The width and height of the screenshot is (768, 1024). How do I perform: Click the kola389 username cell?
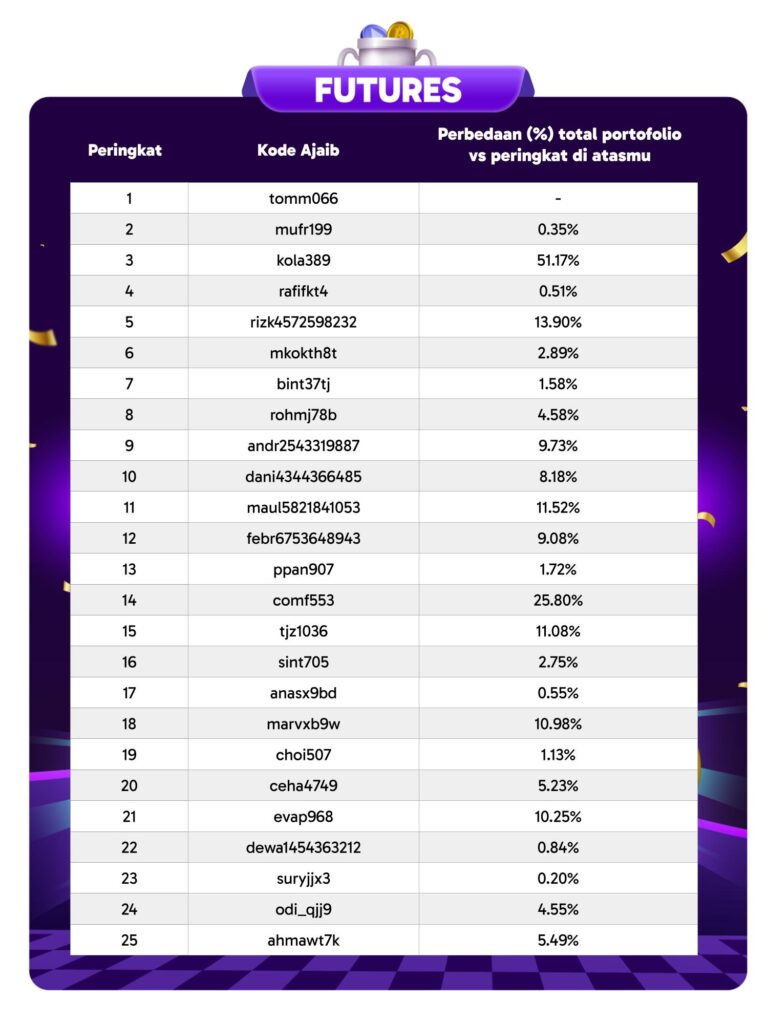click(304, 260)
